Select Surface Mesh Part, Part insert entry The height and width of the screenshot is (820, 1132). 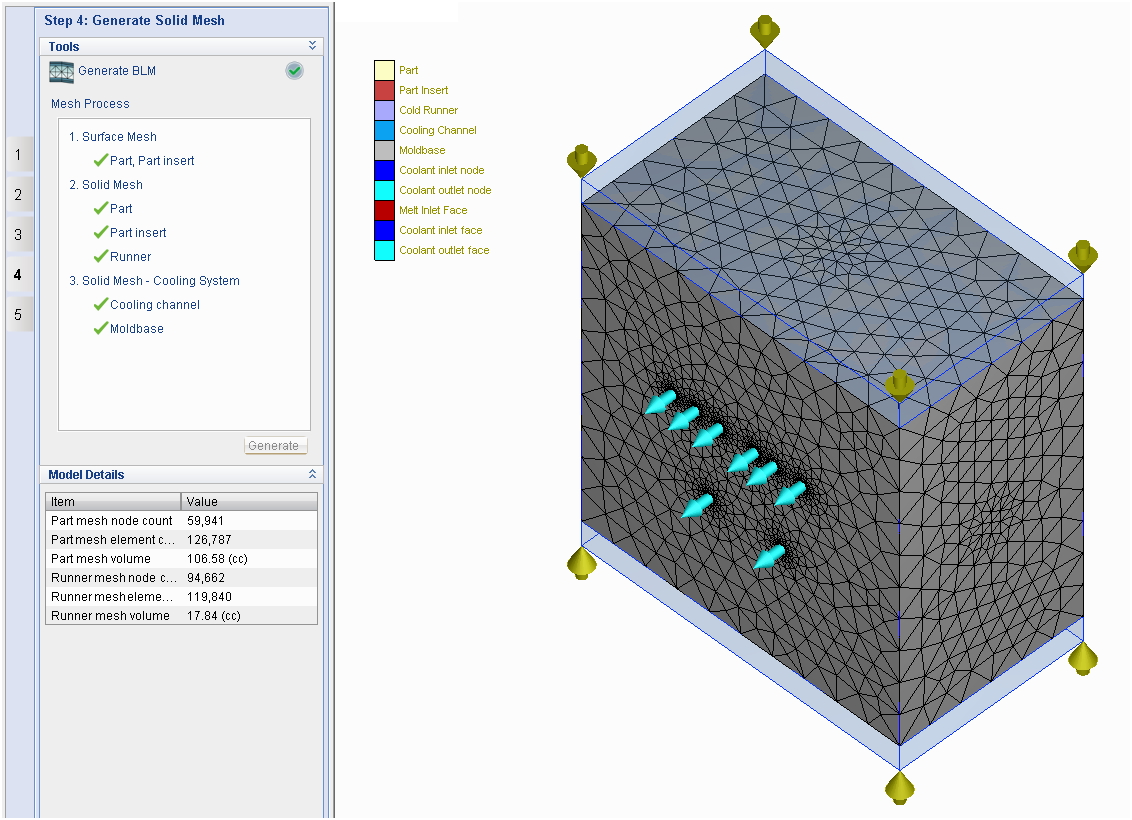[152, 160]
